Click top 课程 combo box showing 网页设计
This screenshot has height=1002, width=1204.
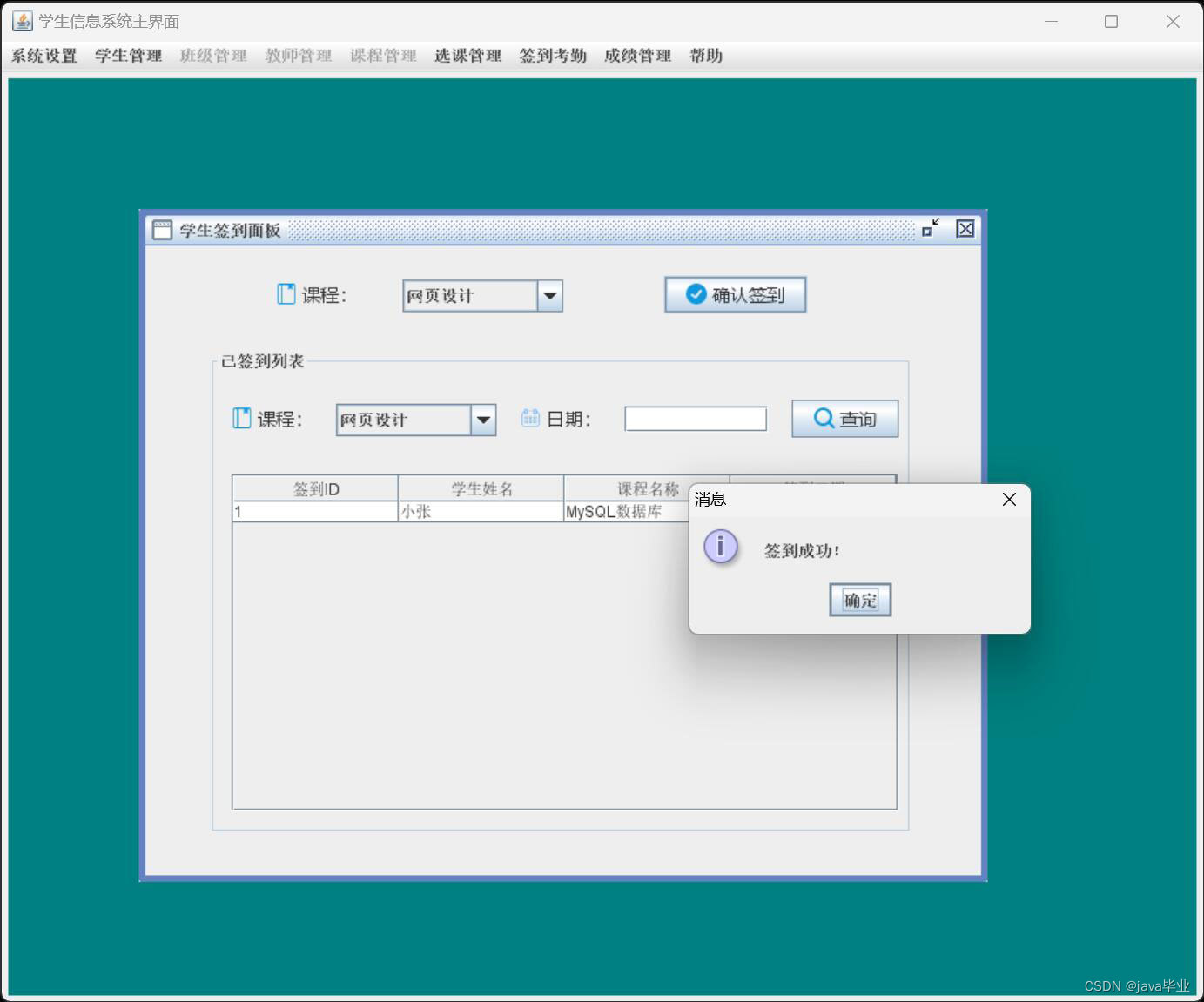(482, 296)
